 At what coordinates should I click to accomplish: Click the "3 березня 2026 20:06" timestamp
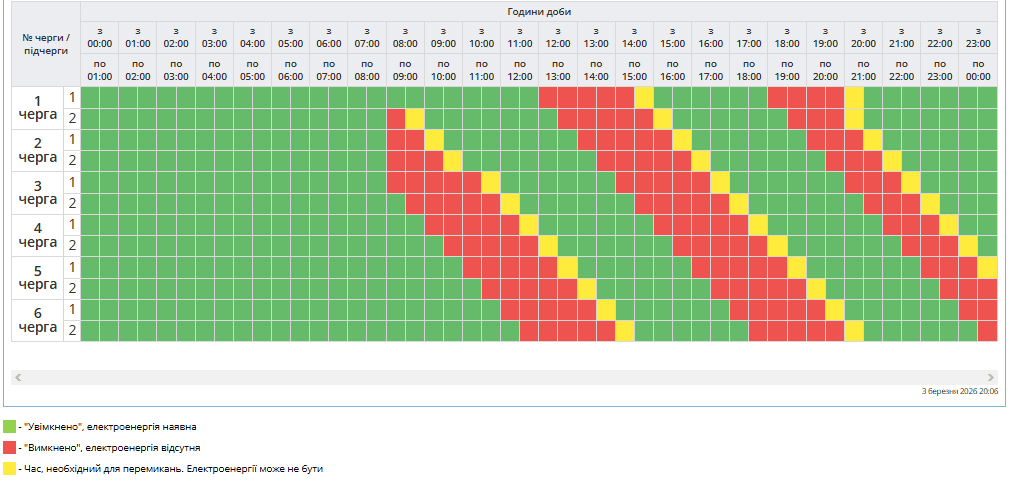959,393
